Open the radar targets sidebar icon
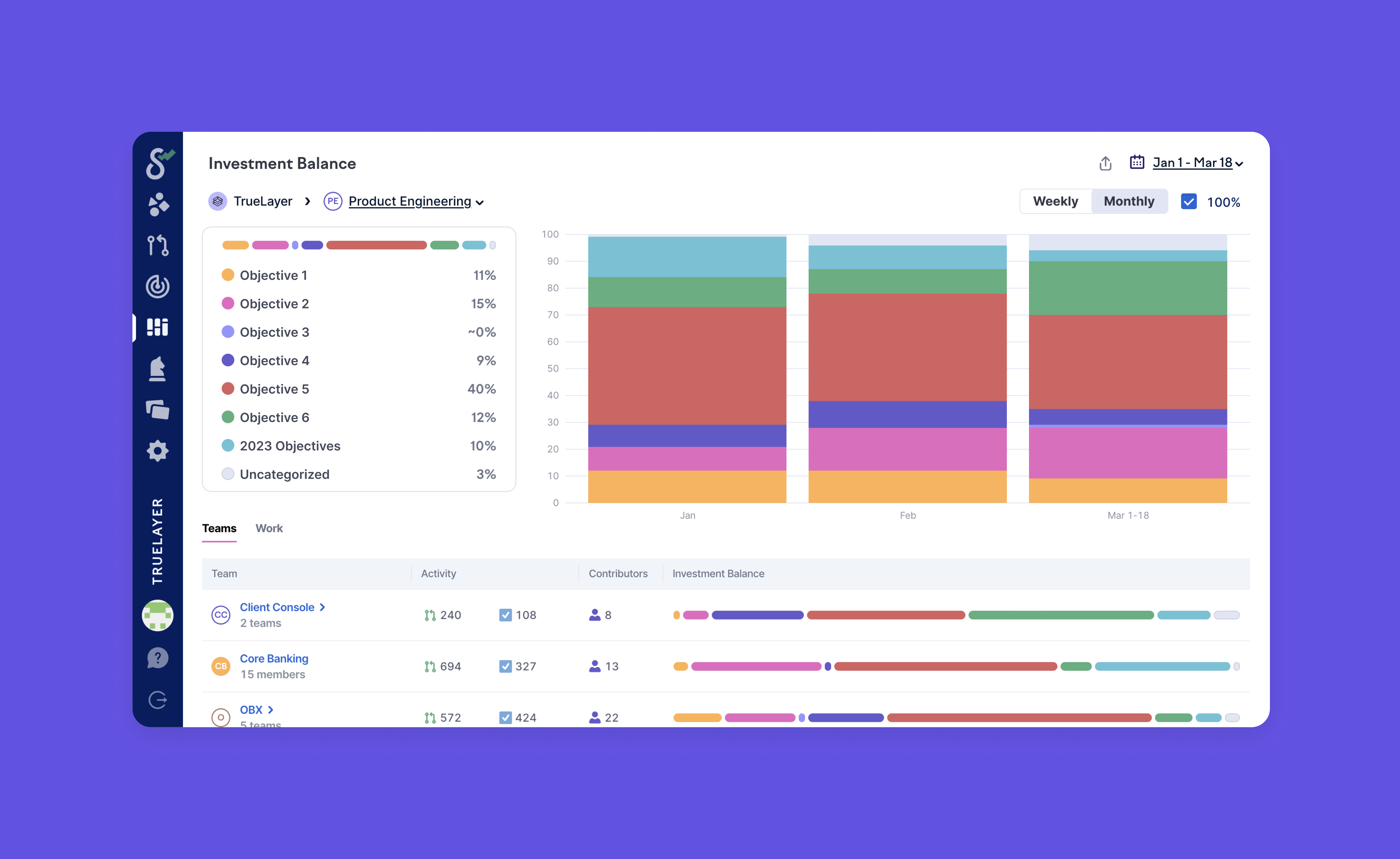Viewport: 1400px width, 859px height. click(x=157, y=286)
